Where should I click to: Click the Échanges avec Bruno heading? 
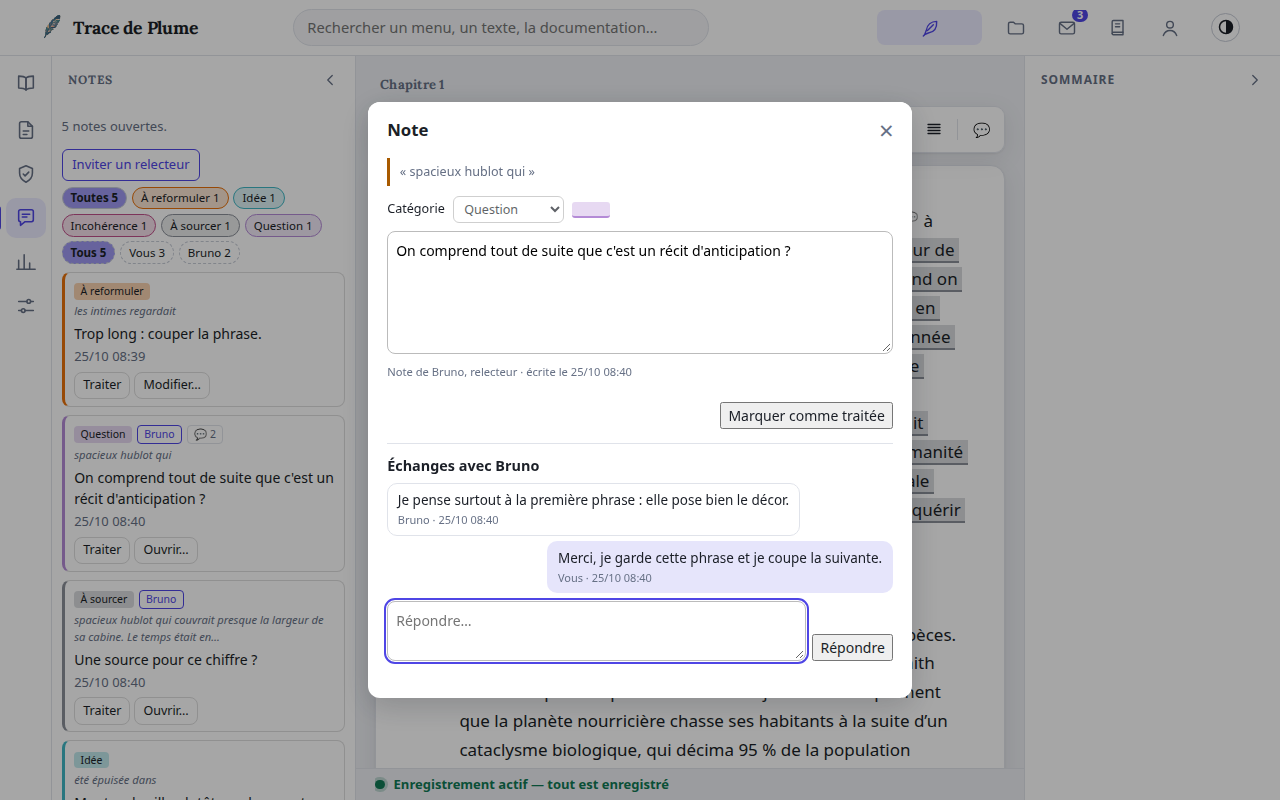coord(463,466)
